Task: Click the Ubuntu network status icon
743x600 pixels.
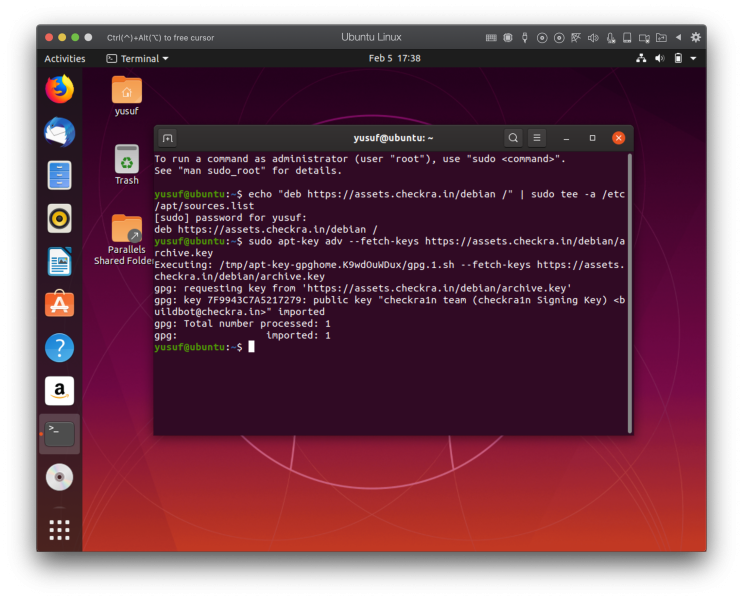Action: (641, 58)
